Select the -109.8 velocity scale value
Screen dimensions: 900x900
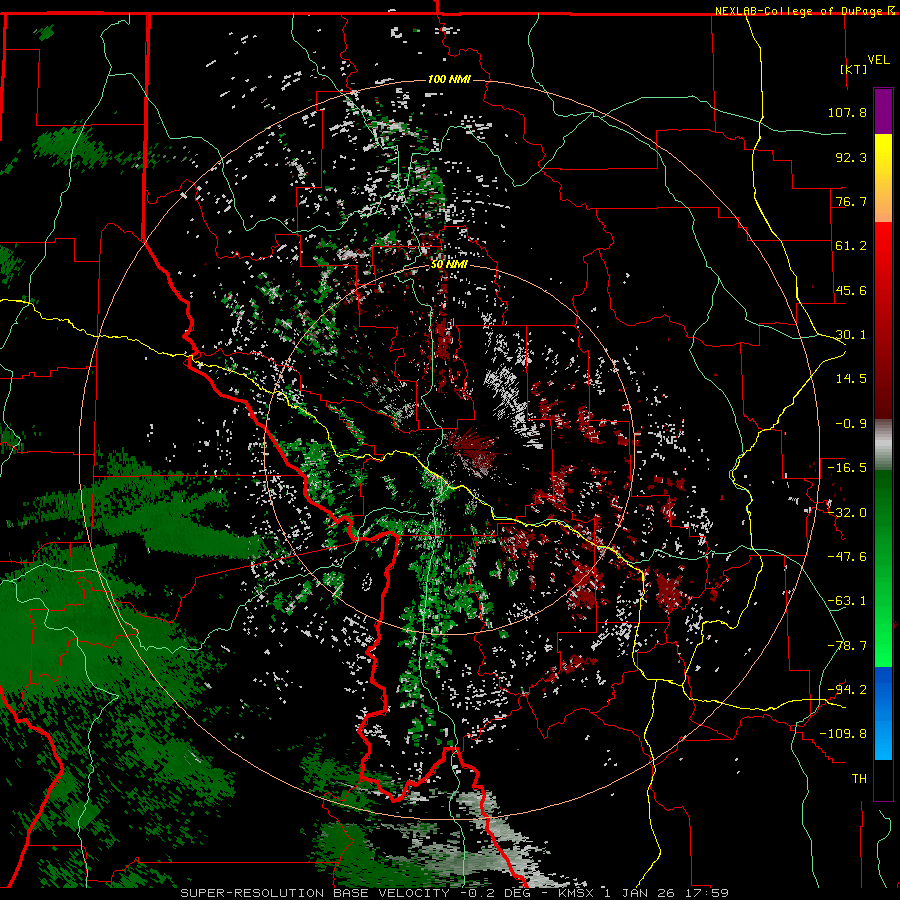click(843, 734)
